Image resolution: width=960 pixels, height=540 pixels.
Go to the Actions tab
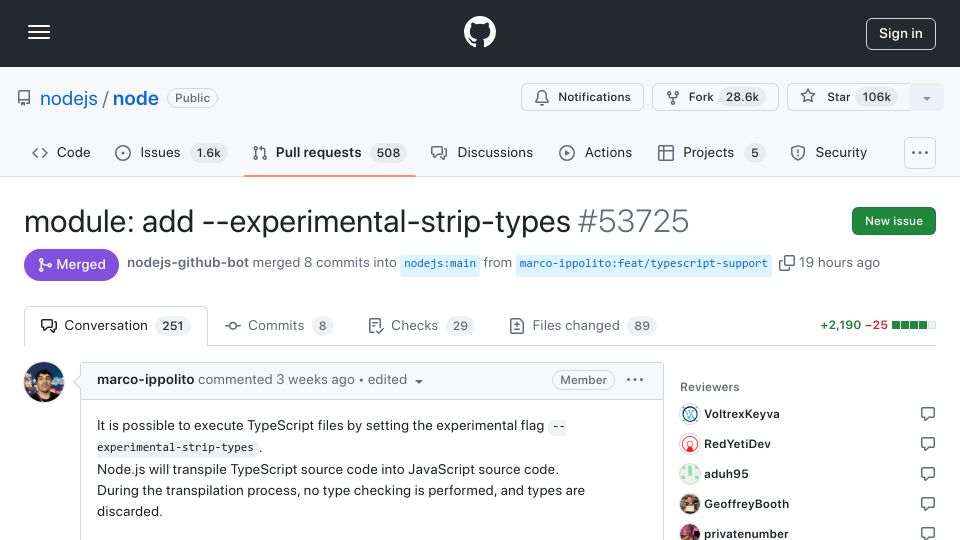(x=595, y=152)
